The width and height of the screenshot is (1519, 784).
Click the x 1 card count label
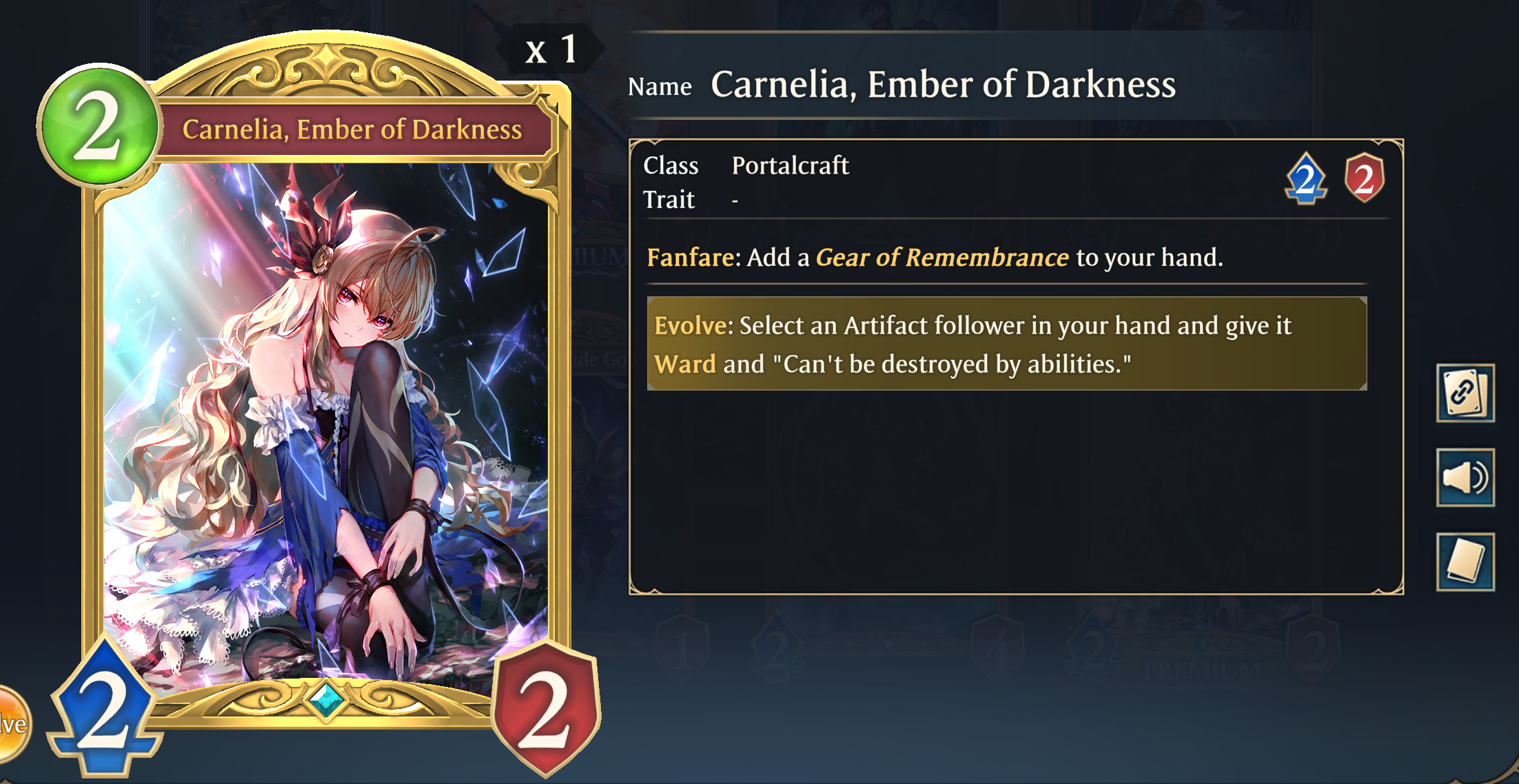tap(551, 50)
